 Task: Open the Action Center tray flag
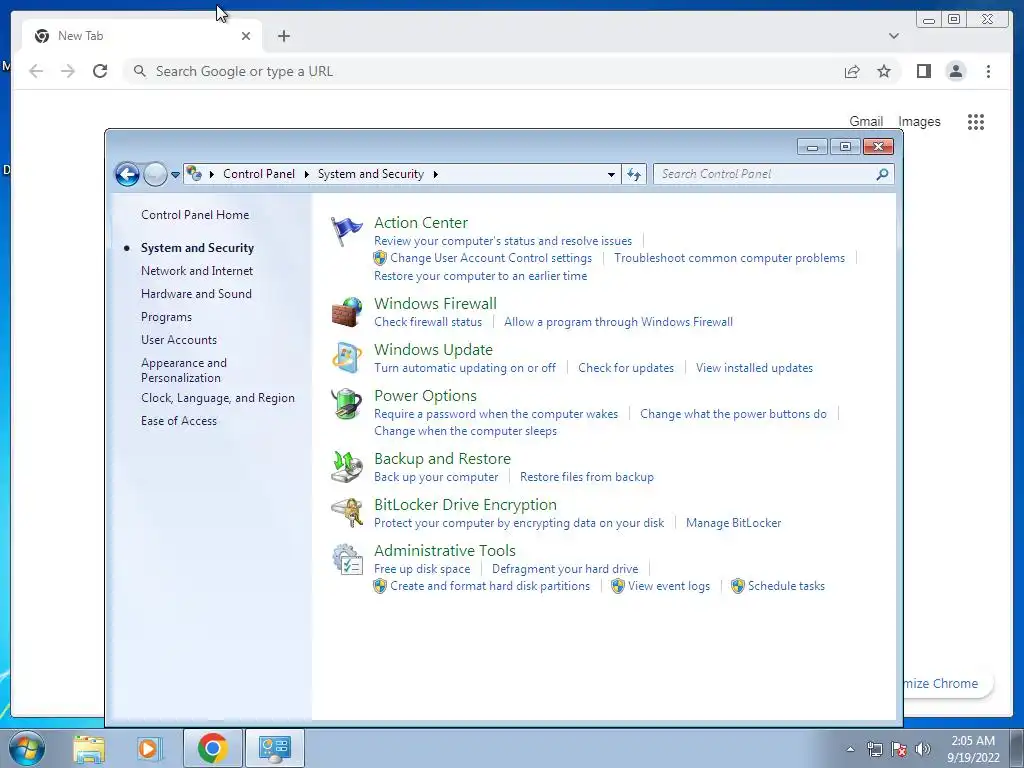(x=899, y=749)
